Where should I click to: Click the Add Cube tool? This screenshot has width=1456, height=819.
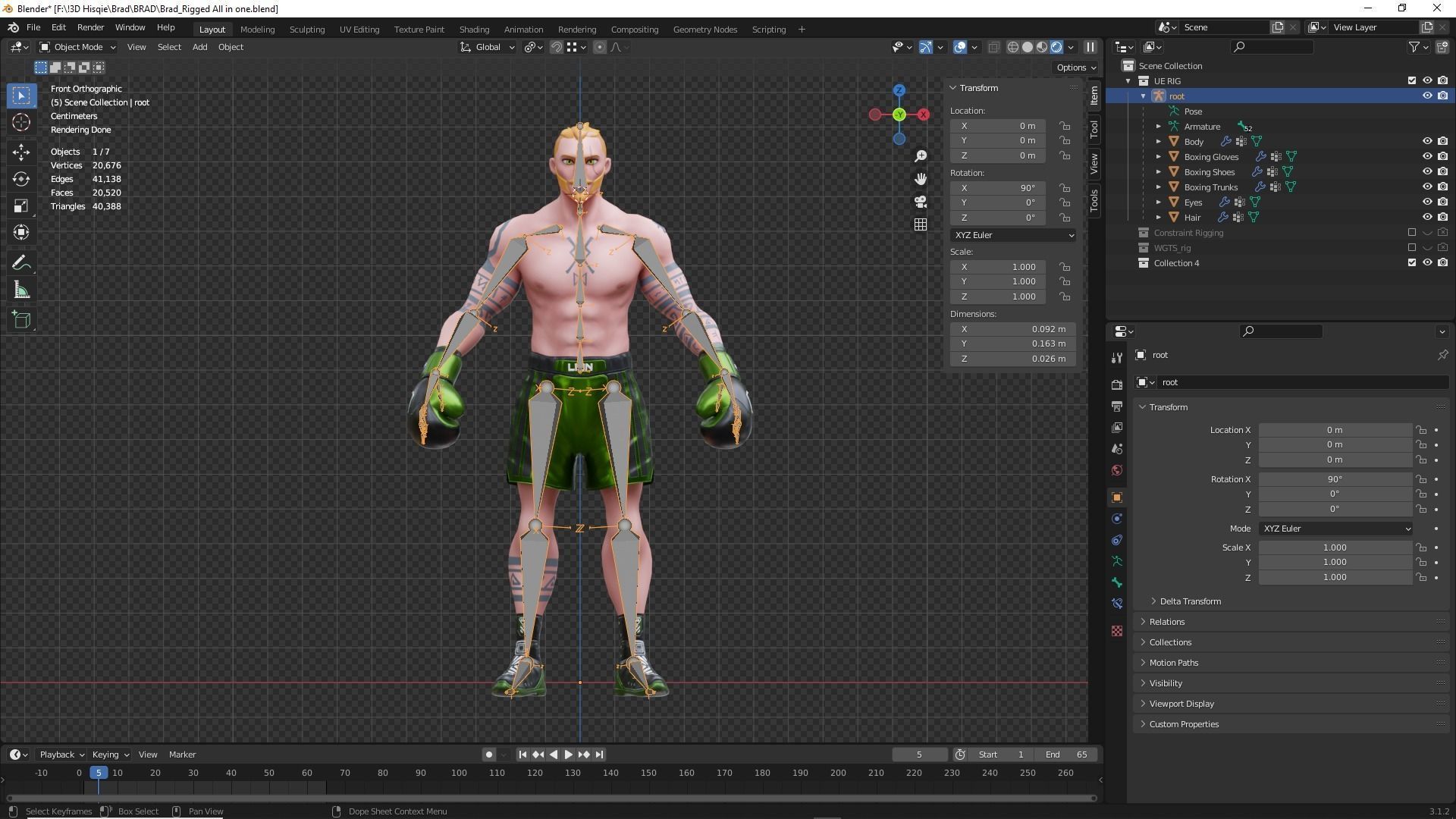point(21,319)
